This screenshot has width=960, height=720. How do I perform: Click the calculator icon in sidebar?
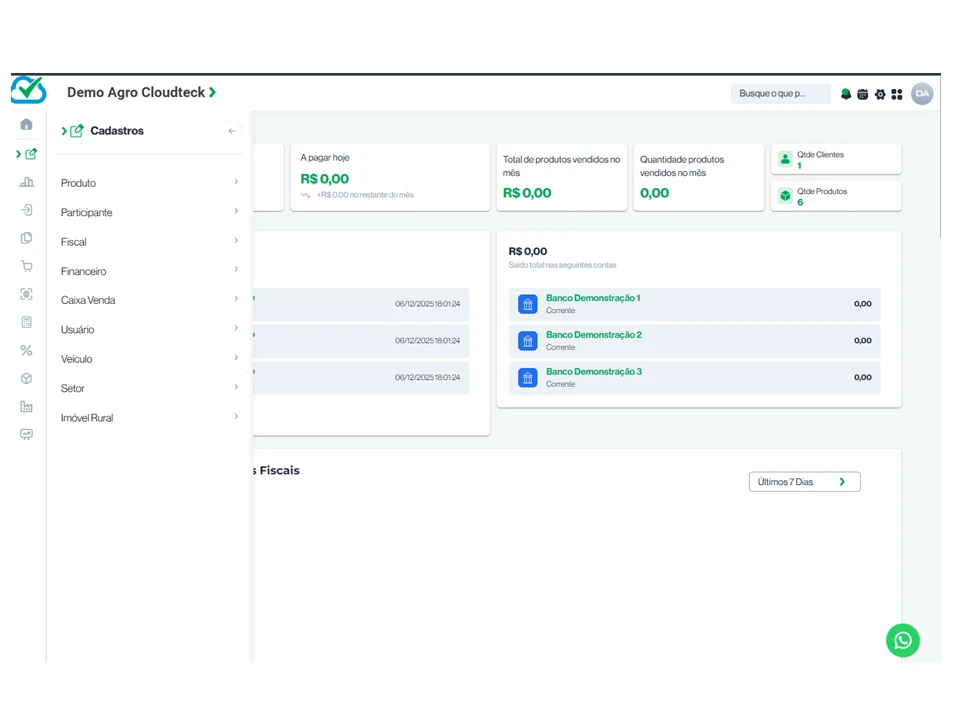coord(26,322)
